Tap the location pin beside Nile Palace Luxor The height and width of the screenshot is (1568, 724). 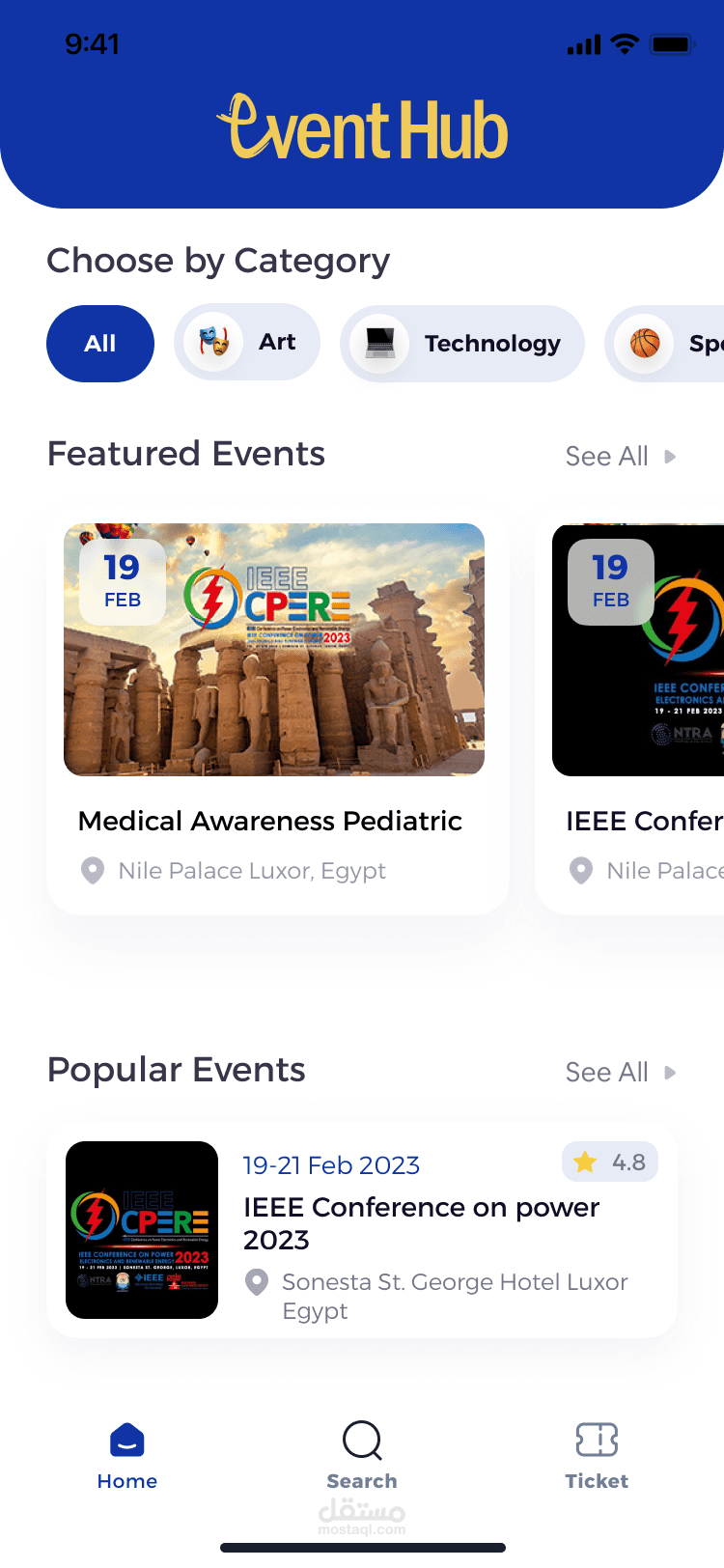tap(93, 871)
